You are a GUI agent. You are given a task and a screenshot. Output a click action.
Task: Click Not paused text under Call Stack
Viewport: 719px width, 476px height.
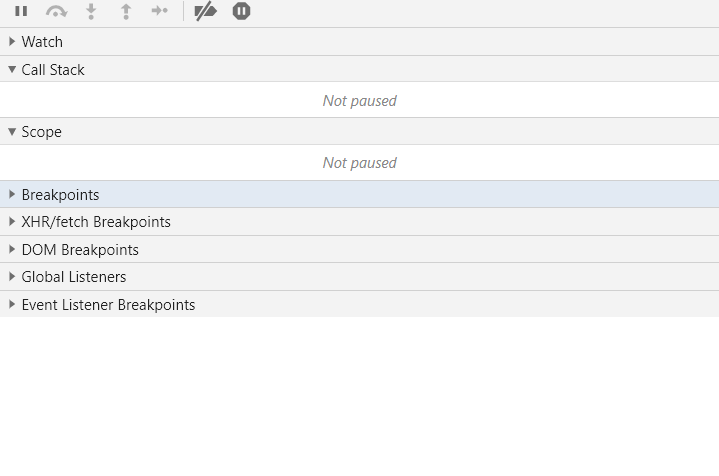click(359, 101)
